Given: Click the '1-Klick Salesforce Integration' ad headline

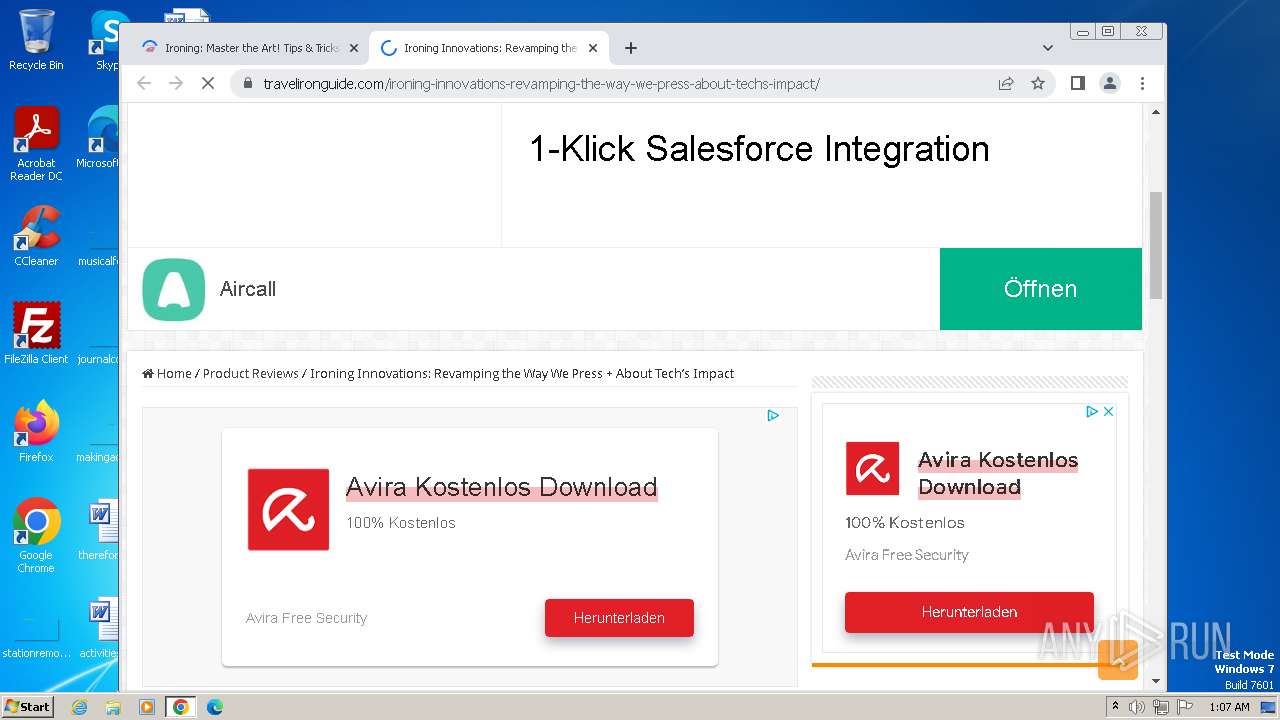Looking at the screenshot, I should pos(759,149).
